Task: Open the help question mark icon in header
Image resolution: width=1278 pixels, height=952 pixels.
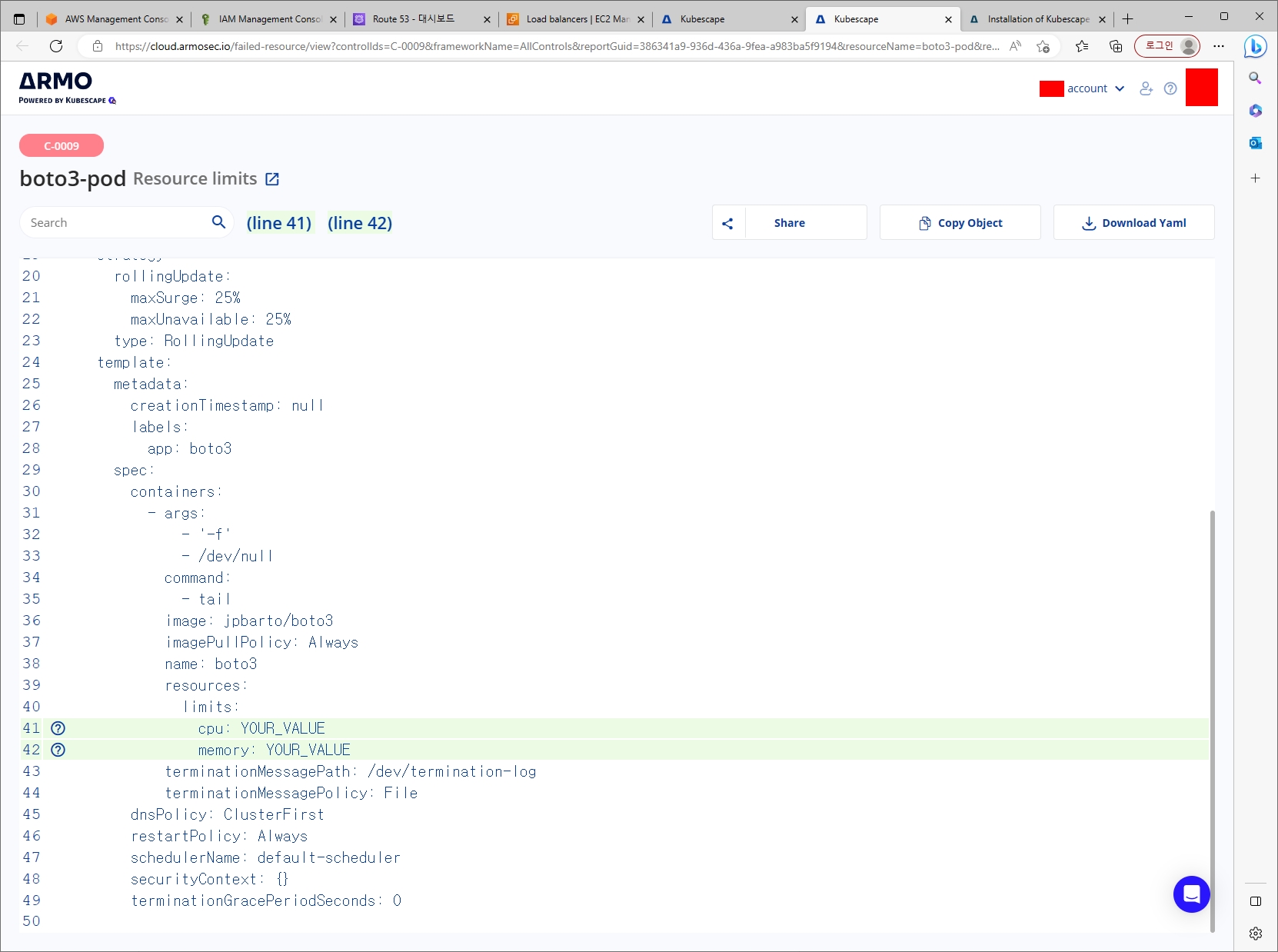Action: (1170, 88)
